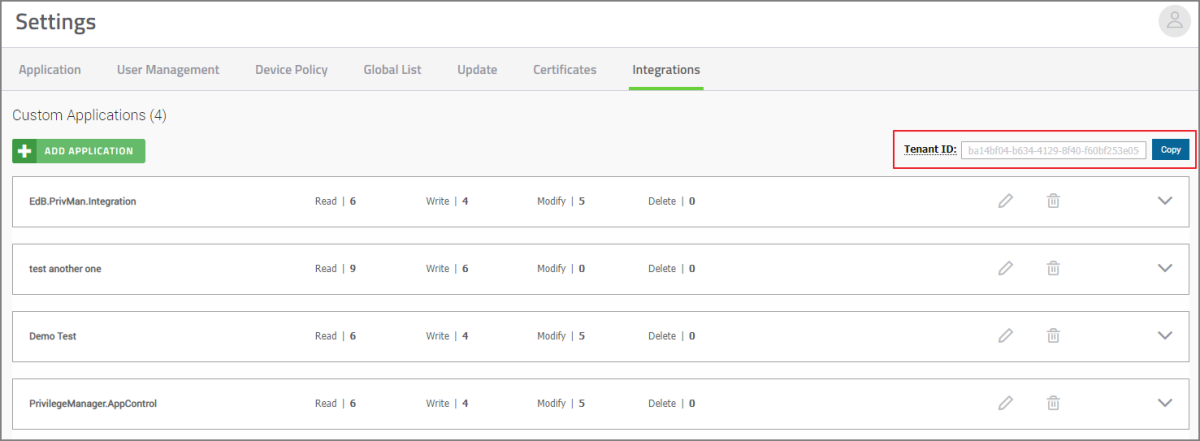Edit the Demo Test application
Image resolution: width=1200 pixels, height=441 pixels.
tap(1005, 336)
